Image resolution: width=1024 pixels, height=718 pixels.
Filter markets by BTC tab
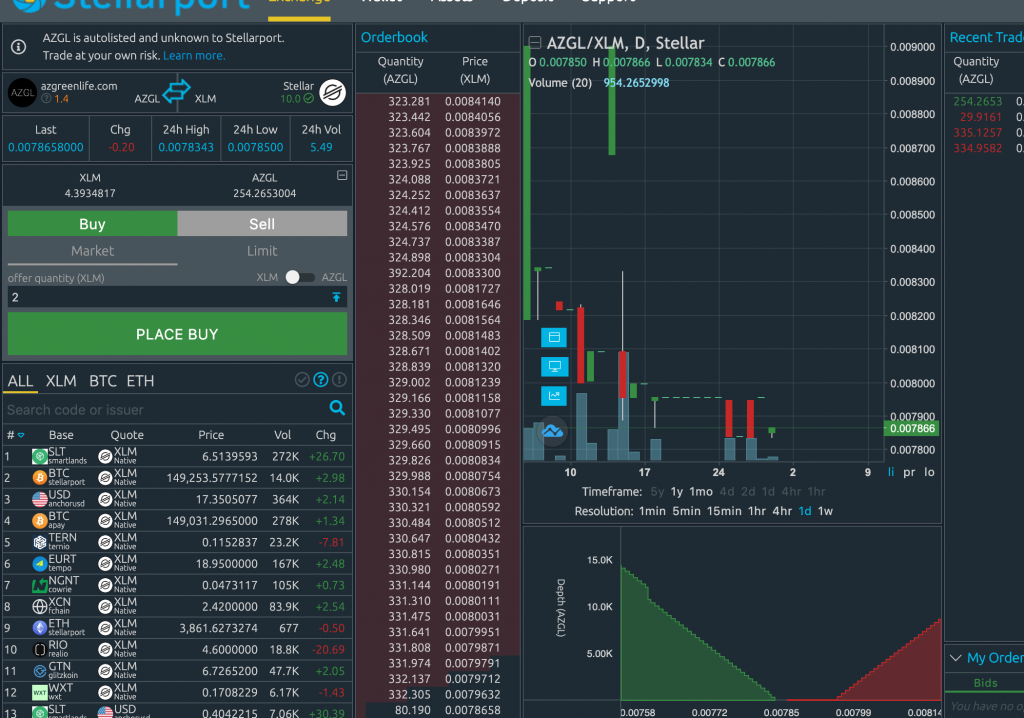click(x=103, y=381)
